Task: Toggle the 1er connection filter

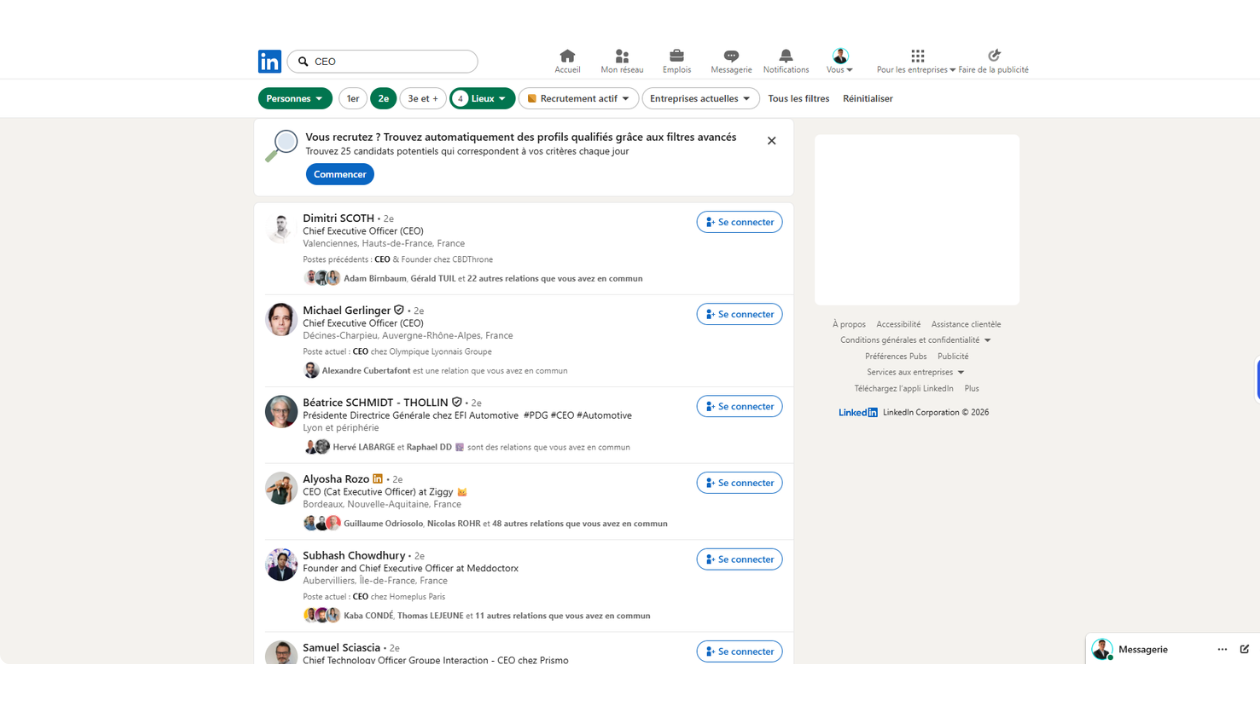Action: [x=352, y=98]
